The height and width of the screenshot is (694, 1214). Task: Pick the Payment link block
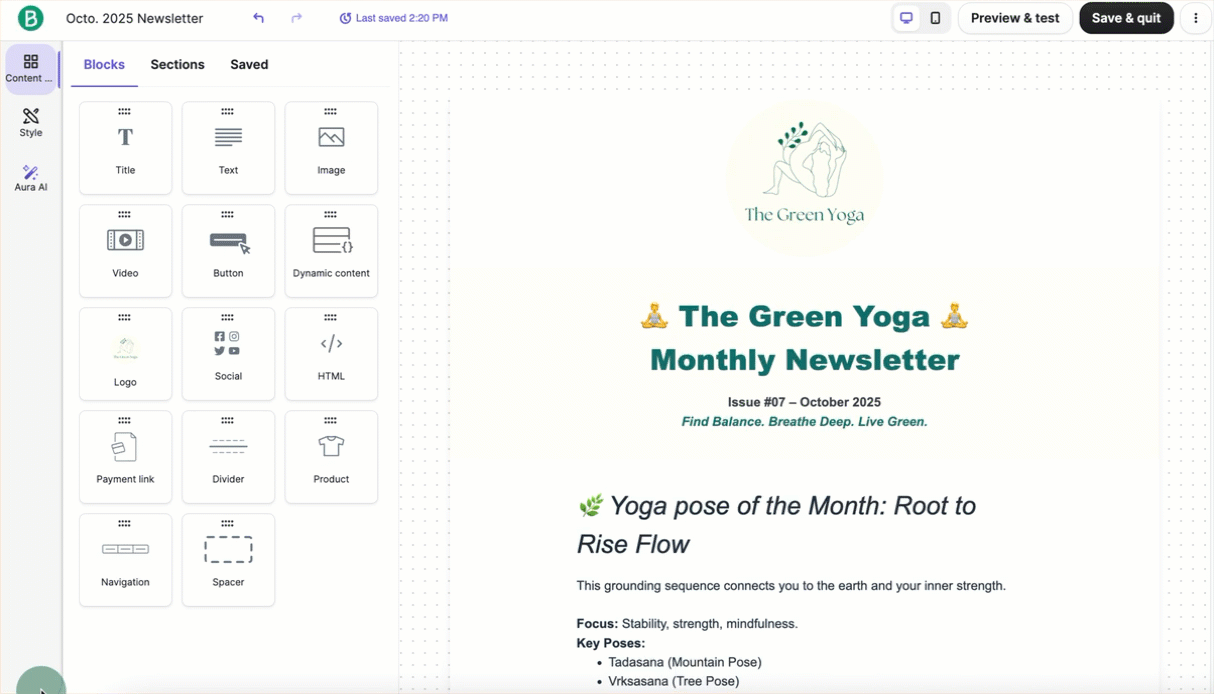(x=125, y=457)
